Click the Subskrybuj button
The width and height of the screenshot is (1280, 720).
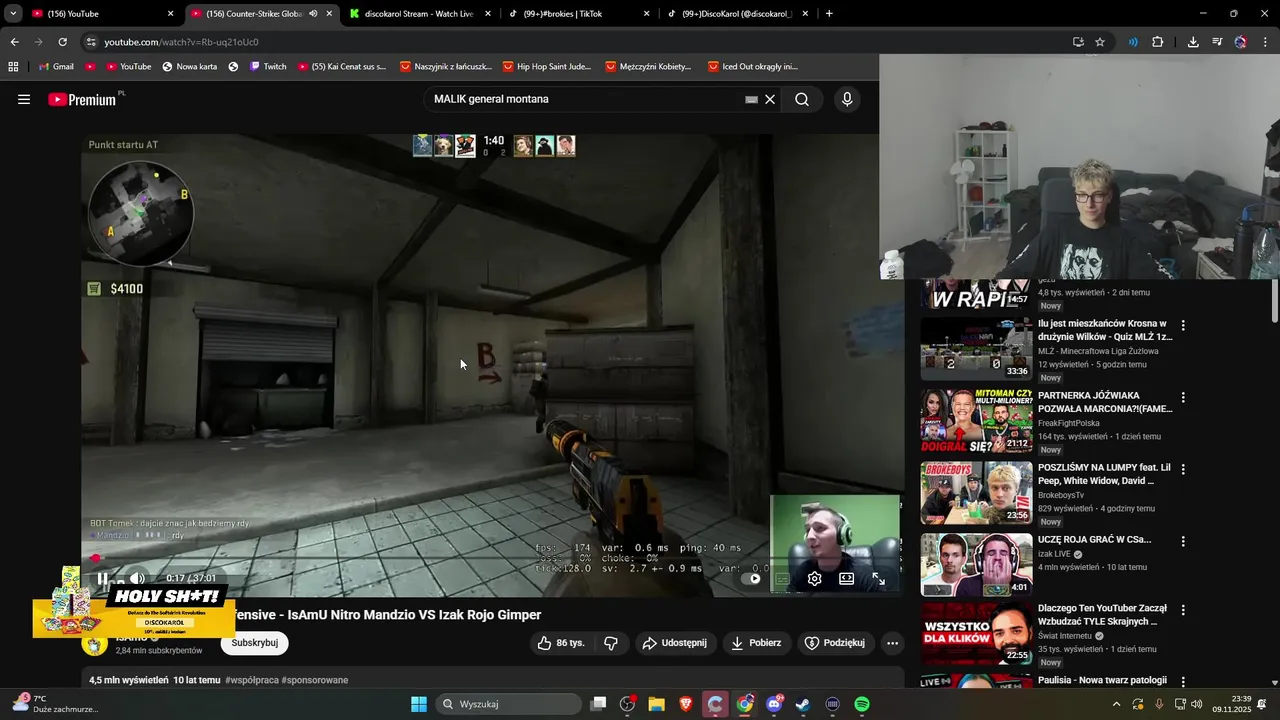point(255,643)
